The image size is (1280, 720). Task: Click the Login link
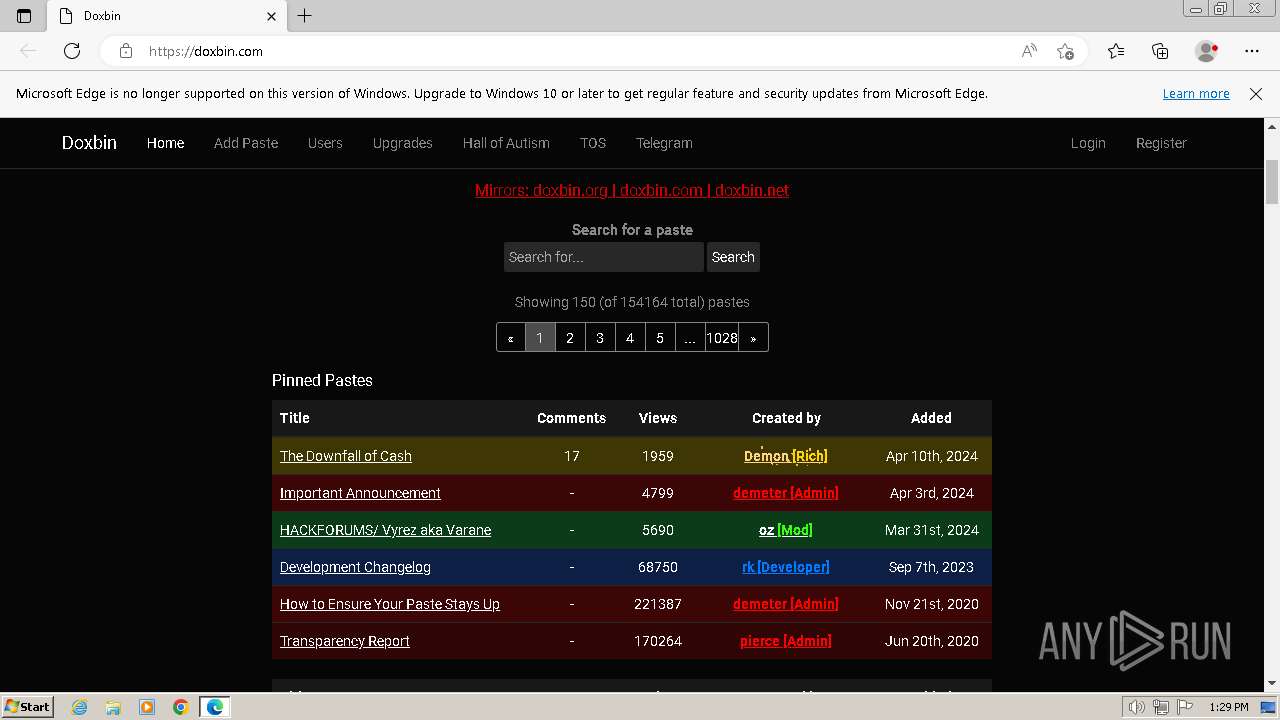click(x=1088, y=143)
